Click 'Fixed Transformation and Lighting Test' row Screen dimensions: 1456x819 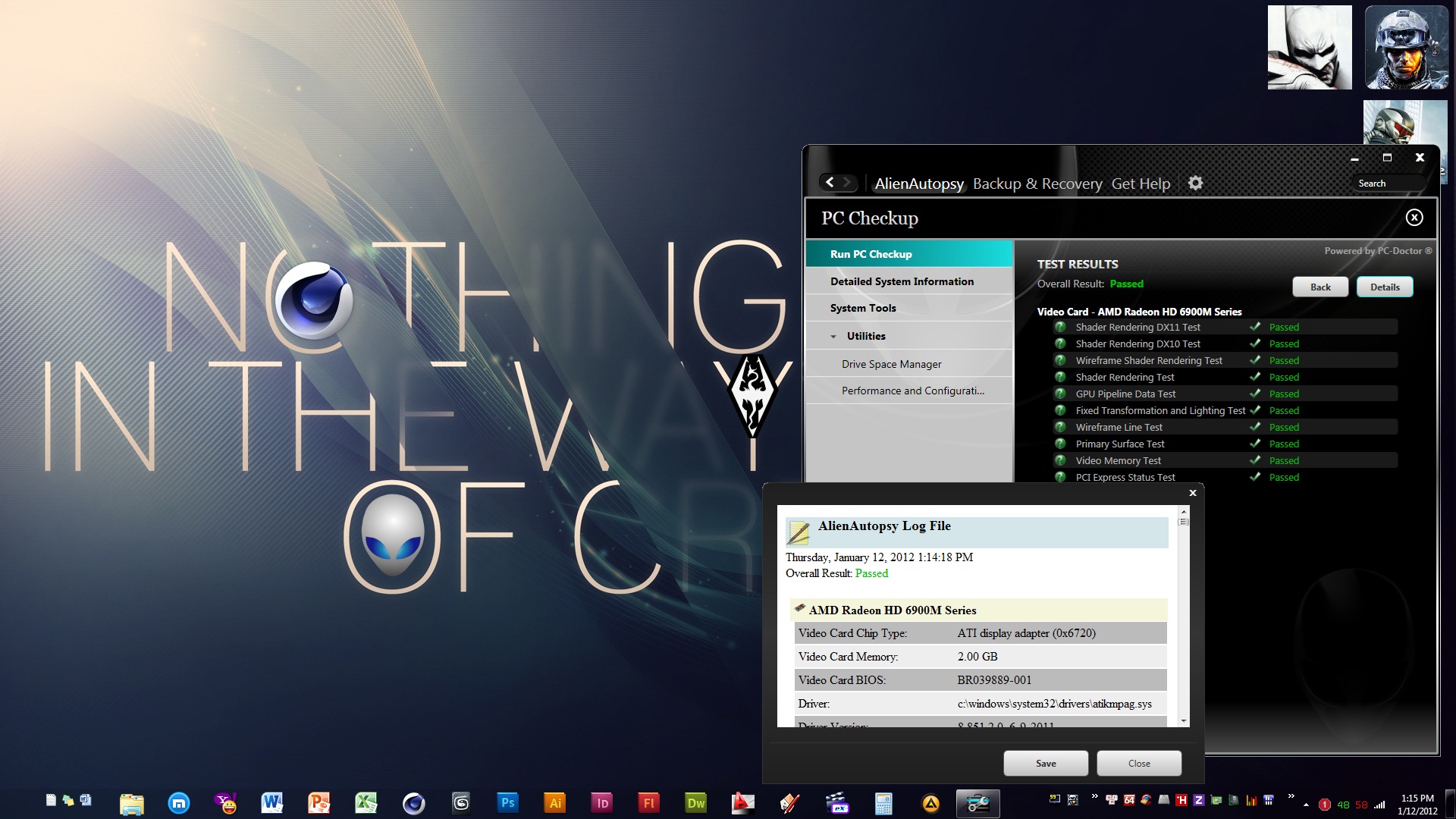click(1225, 410)
